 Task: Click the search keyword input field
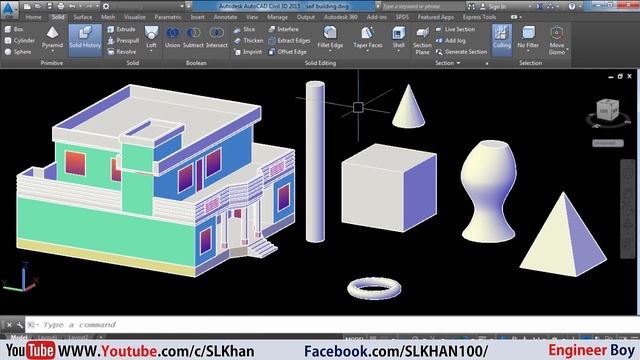[x=422, y=6]
